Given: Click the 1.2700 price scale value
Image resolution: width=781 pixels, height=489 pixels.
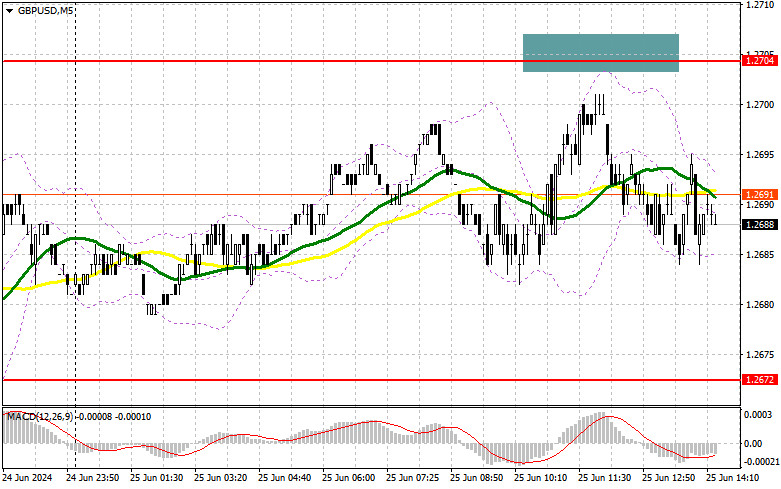Looking at the screenshot, I should click(x=760, y=105).
